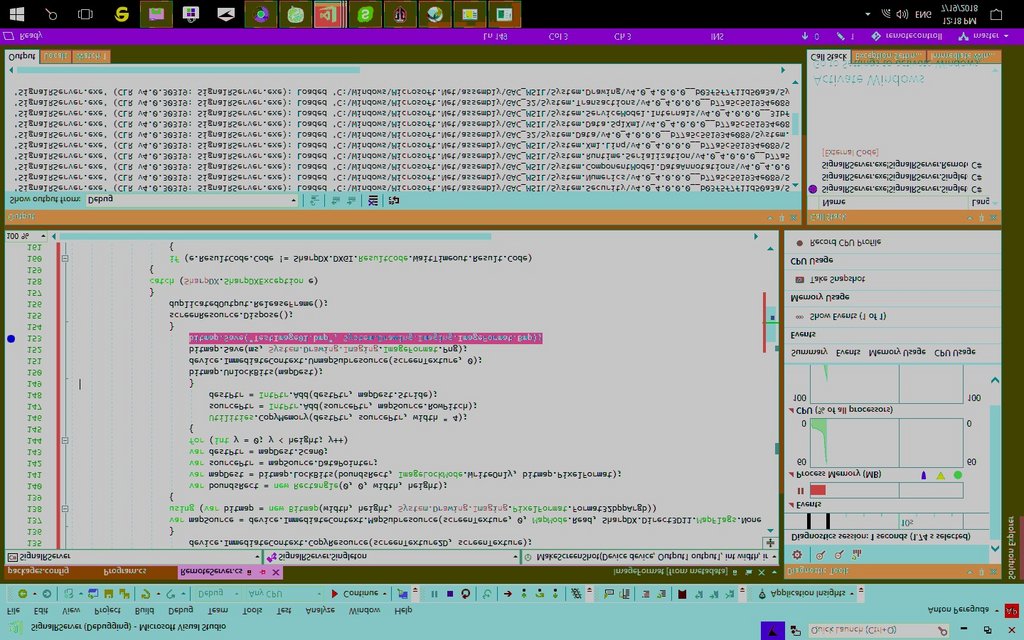Click Zoom Out icon in Diagnostic Tools
The height and width of the screenshot is (640, 1024).
click(x=839, y=554)
